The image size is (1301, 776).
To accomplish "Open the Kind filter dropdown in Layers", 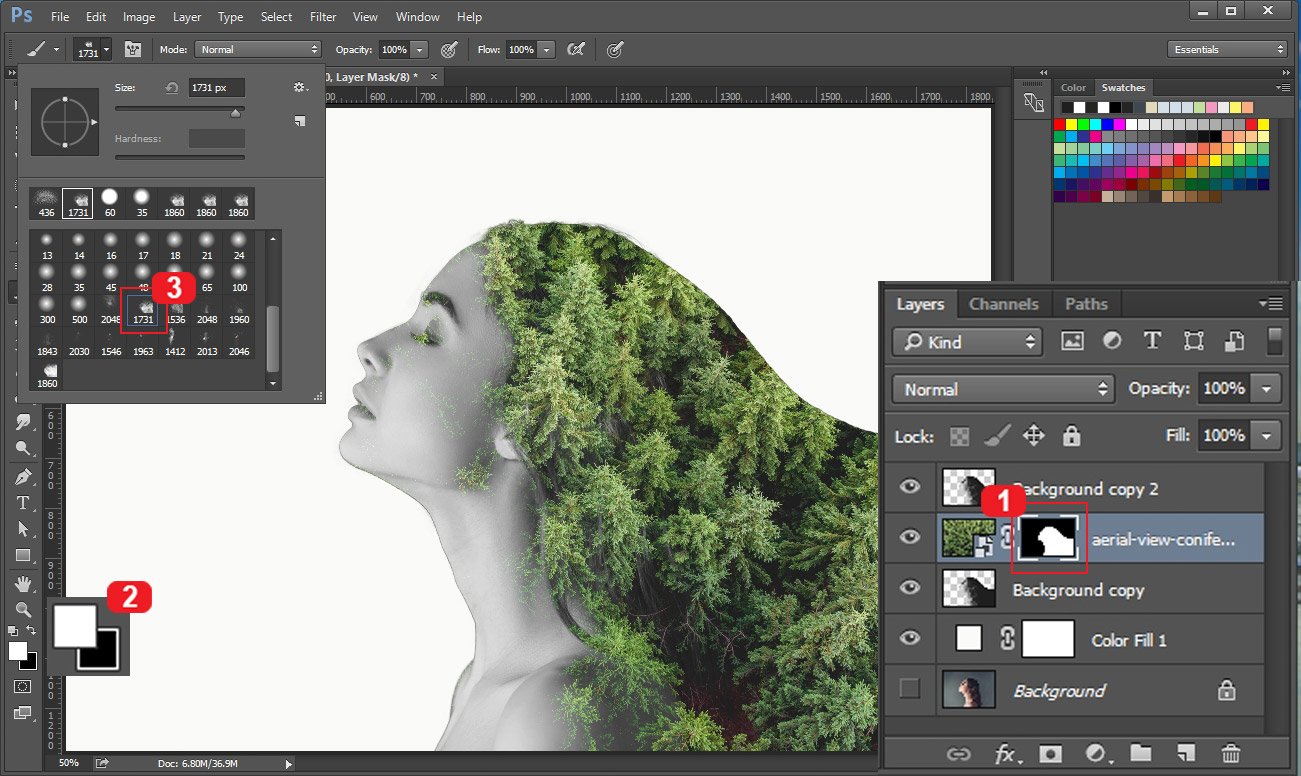I will pyautogui.click(x=967, y=341).
